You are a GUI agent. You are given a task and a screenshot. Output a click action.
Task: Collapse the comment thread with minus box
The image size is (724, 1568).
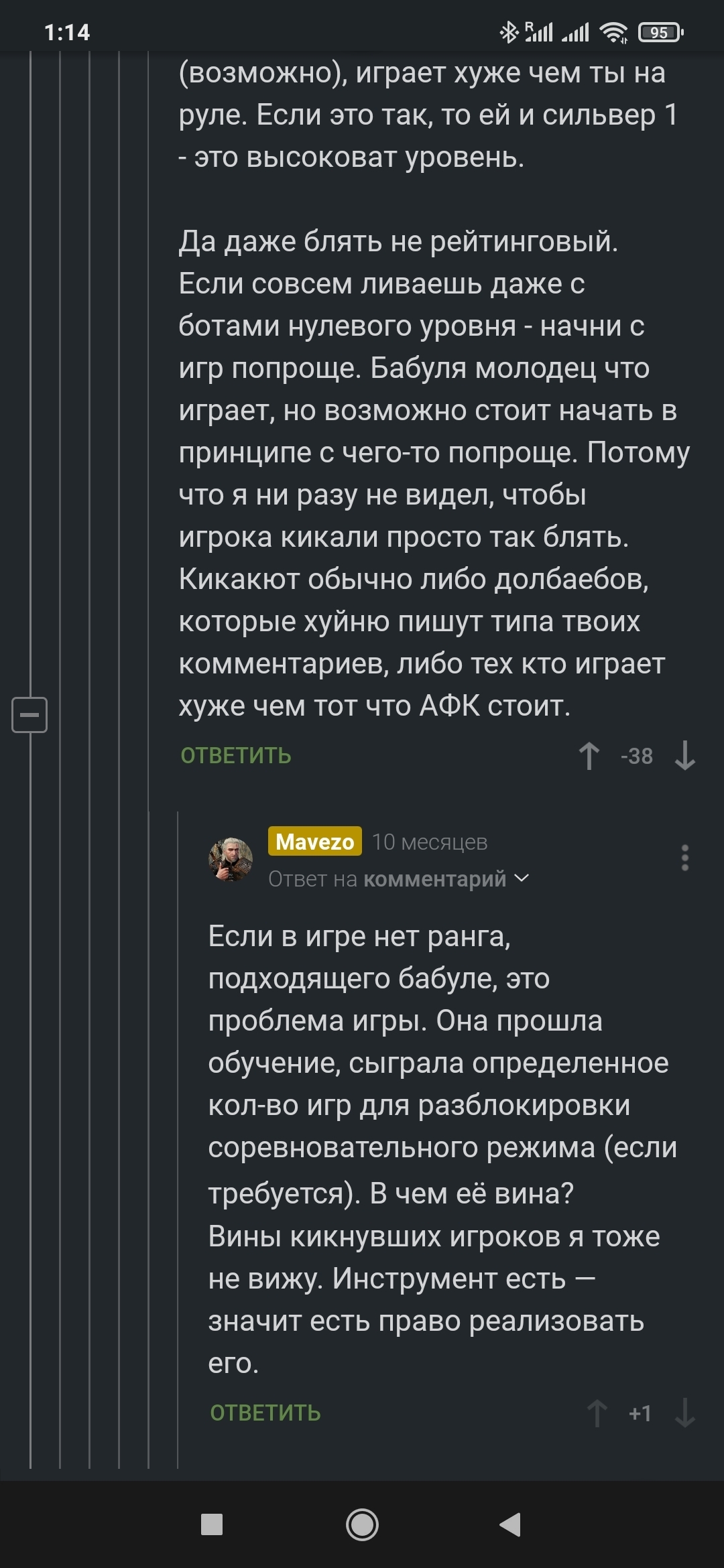click(29, 714)
